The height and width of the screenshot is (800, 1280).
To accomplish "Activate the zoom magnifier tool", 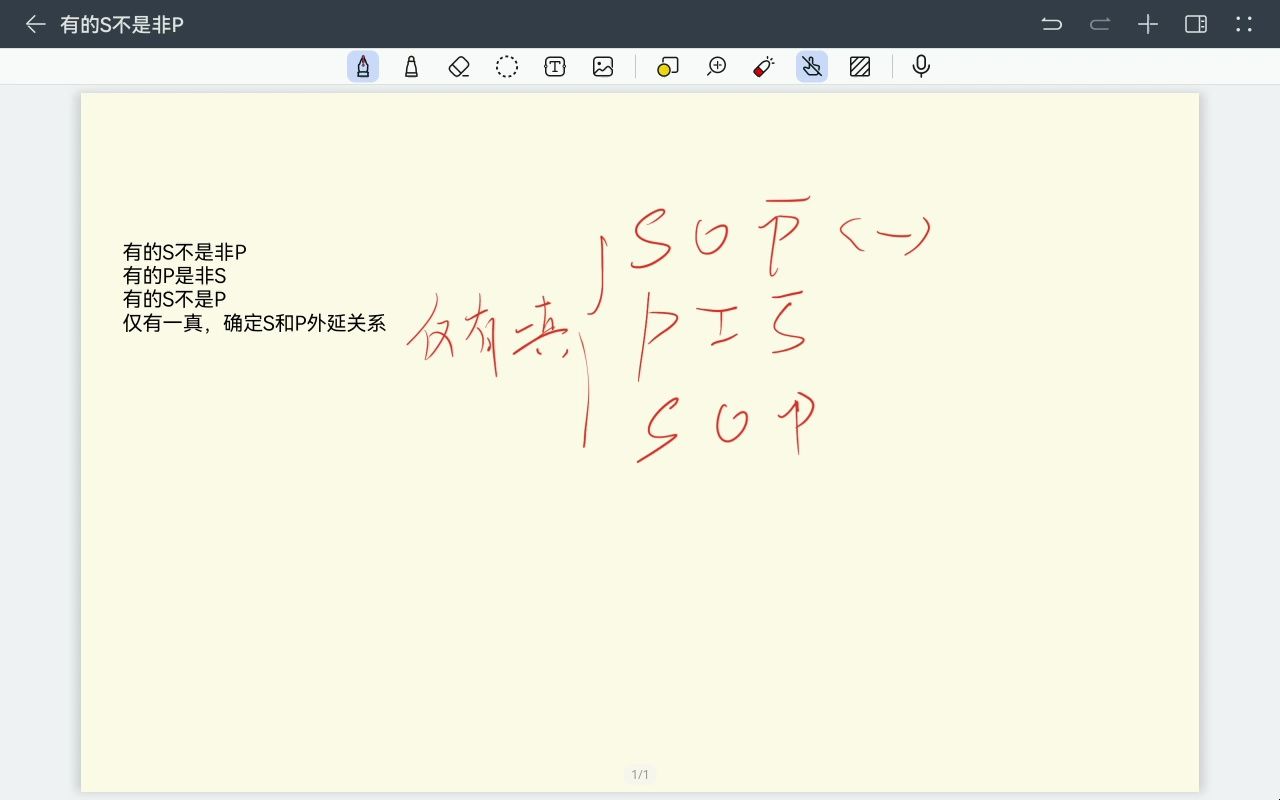I will pyautogui.click(x=716, y=66).
